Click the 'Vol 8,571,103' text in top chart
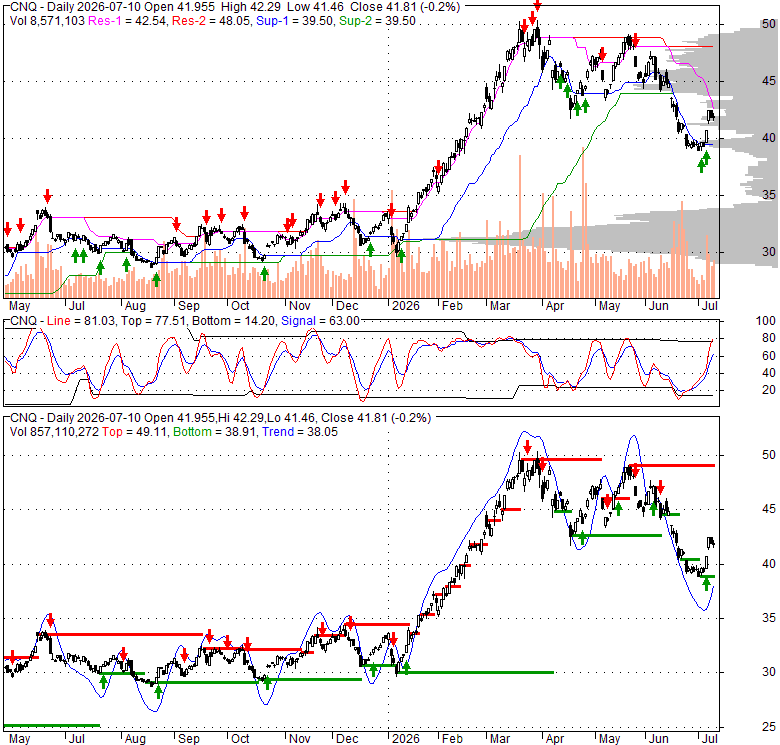The width and height of the screenshot is (780, 745). click(47, 21)
